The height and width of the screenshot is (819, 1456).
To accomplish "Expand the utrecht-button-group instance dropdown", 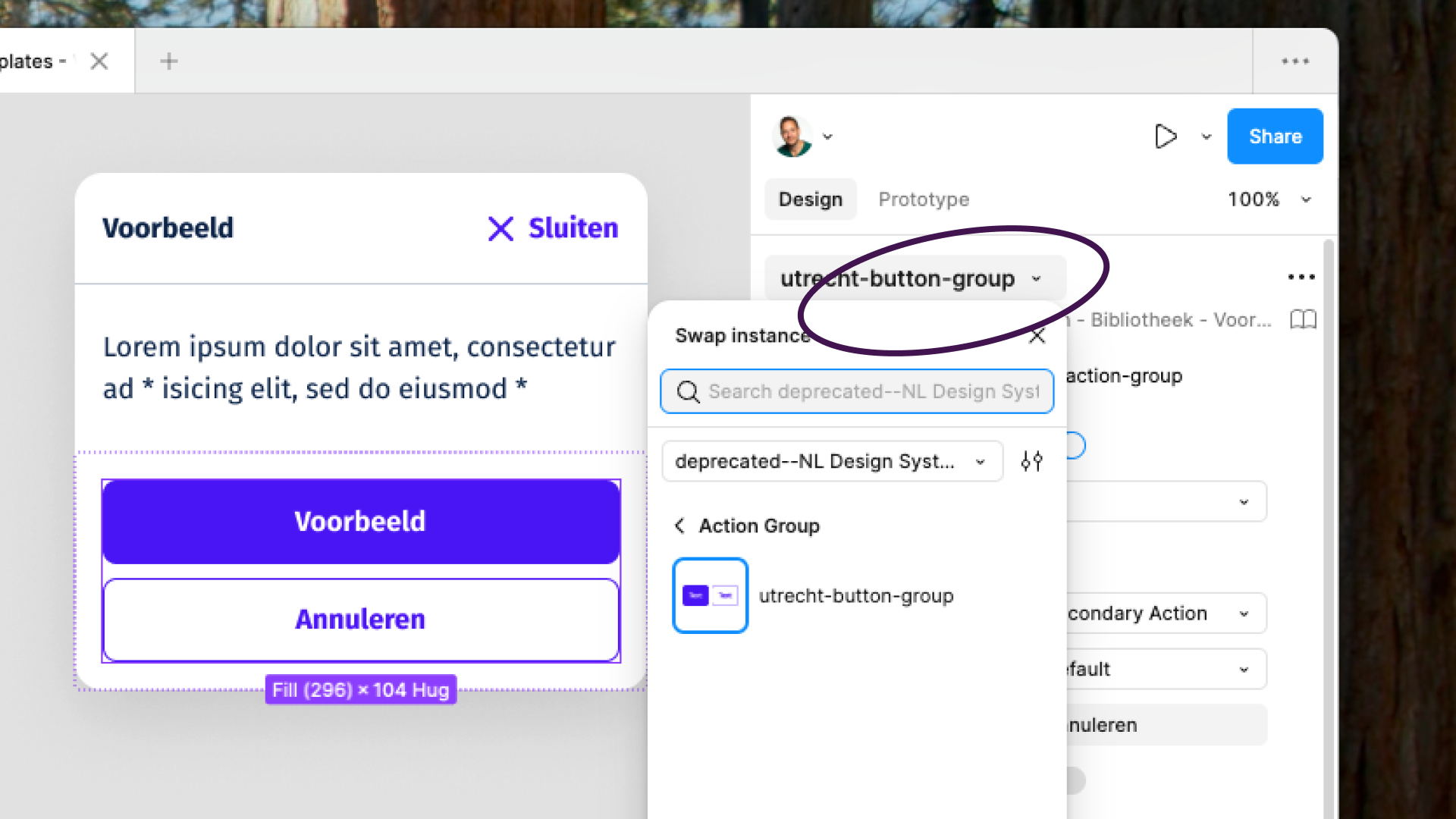I will pos(1036,279).
